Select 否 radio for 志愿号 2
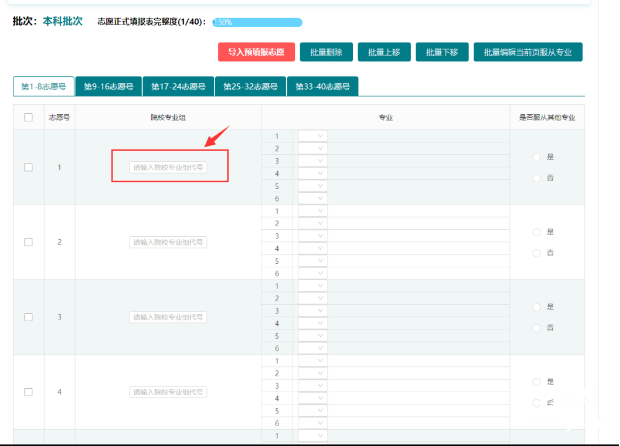620x446 pixels. point(537,252)
